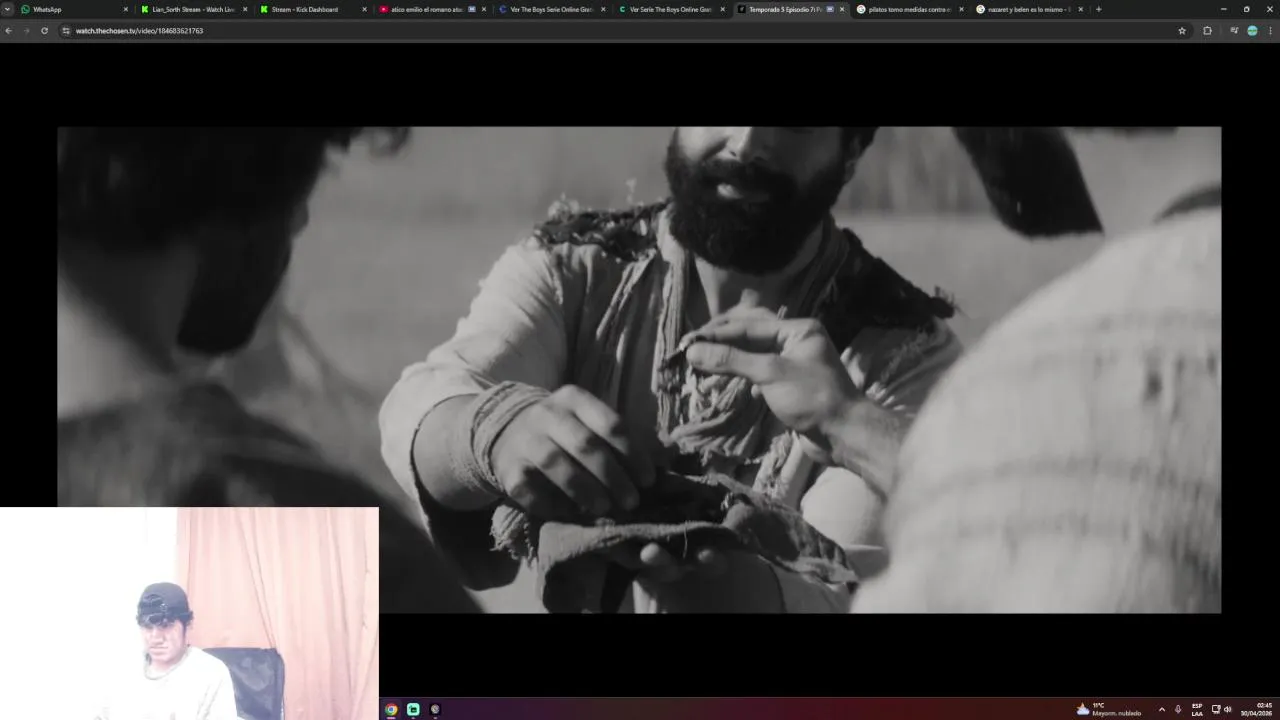Open the weather widget showing 11°C
Image resolution: width=1280 pixels, height=720 pixels.
[1108, 709]
